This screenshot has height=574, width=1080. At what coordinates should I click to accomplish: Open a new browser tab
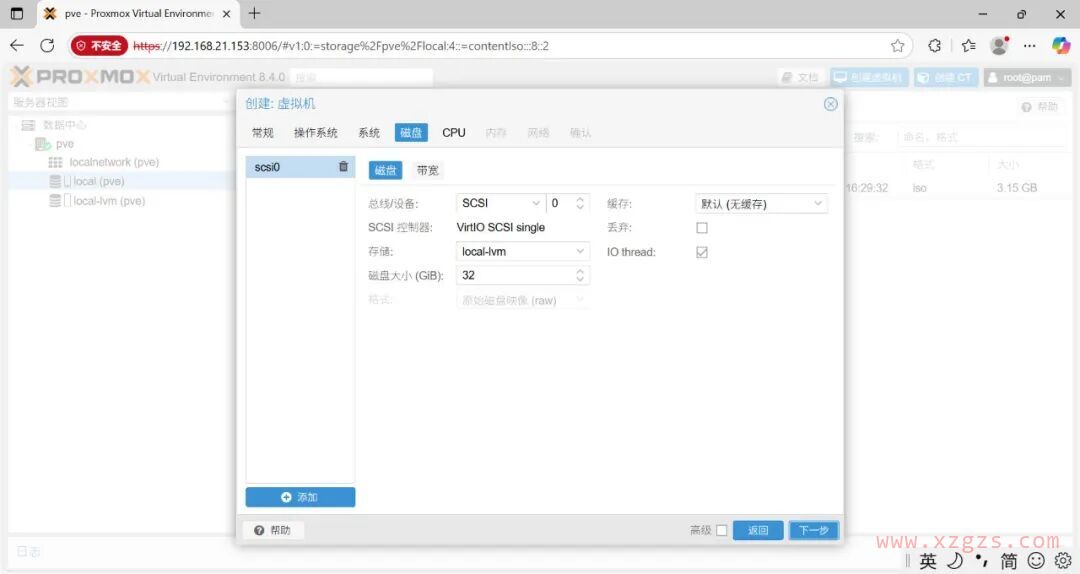coord(254,13)
